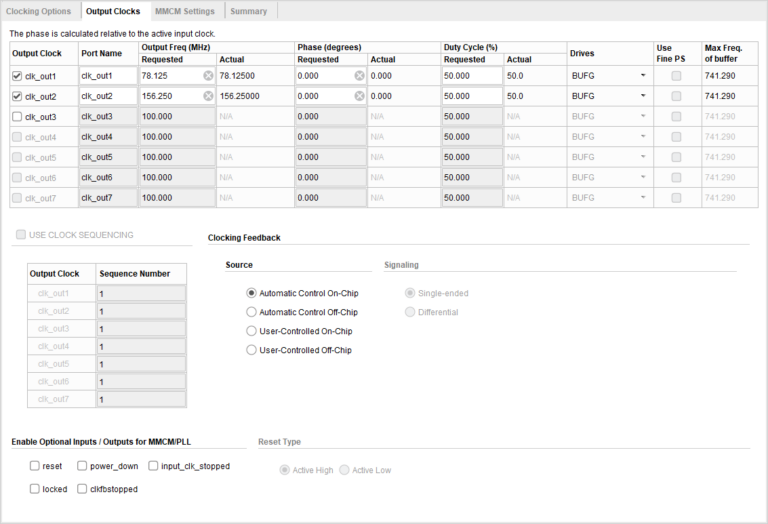Select User-Controlled Off-Chip feedback source

[x=252, y=350]
